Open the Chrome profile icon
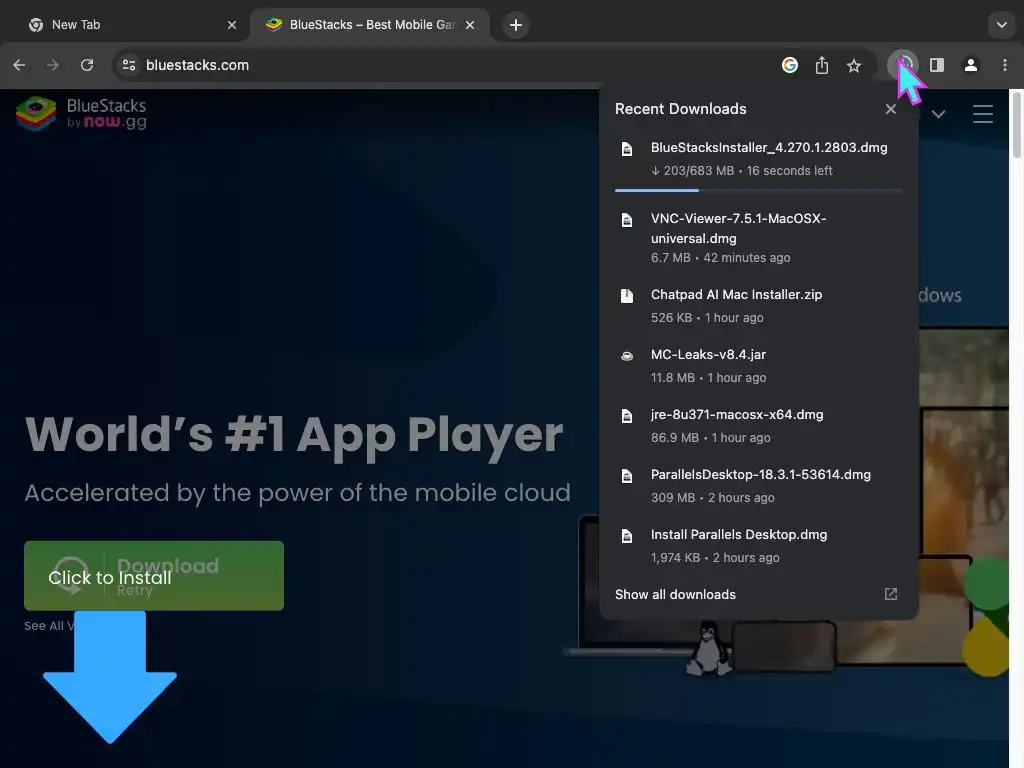Image resolution: width=1024 pixels, height=768 pixels. click(x=970, y=65)
